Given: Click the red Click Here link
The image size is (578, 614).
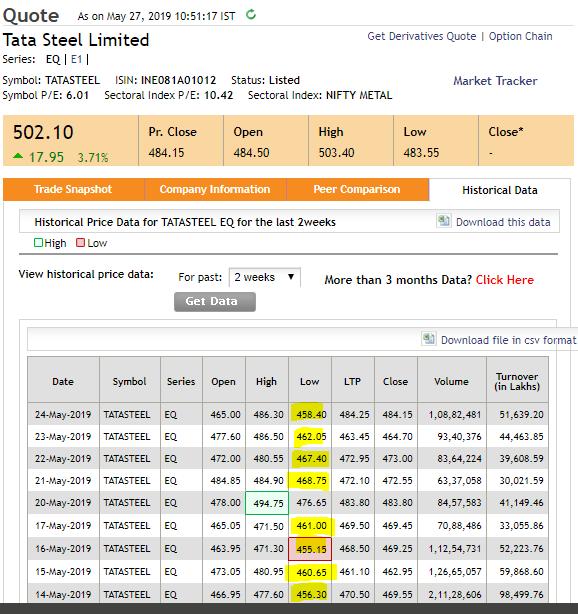Looking at the screenshot, I should click(505, 280).
